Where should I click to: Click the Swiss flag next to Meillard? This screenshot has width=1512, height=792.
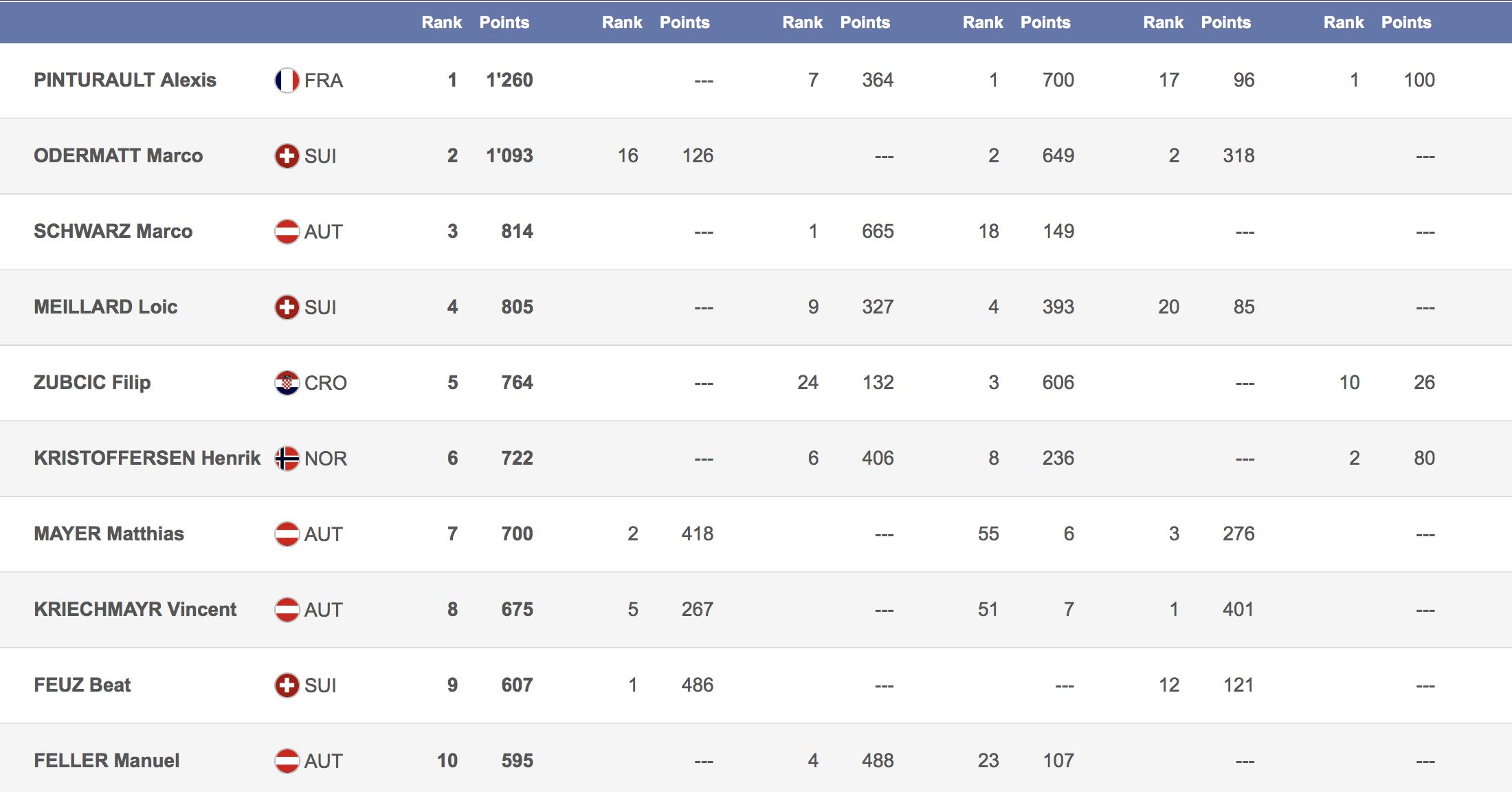click(287, 307)
